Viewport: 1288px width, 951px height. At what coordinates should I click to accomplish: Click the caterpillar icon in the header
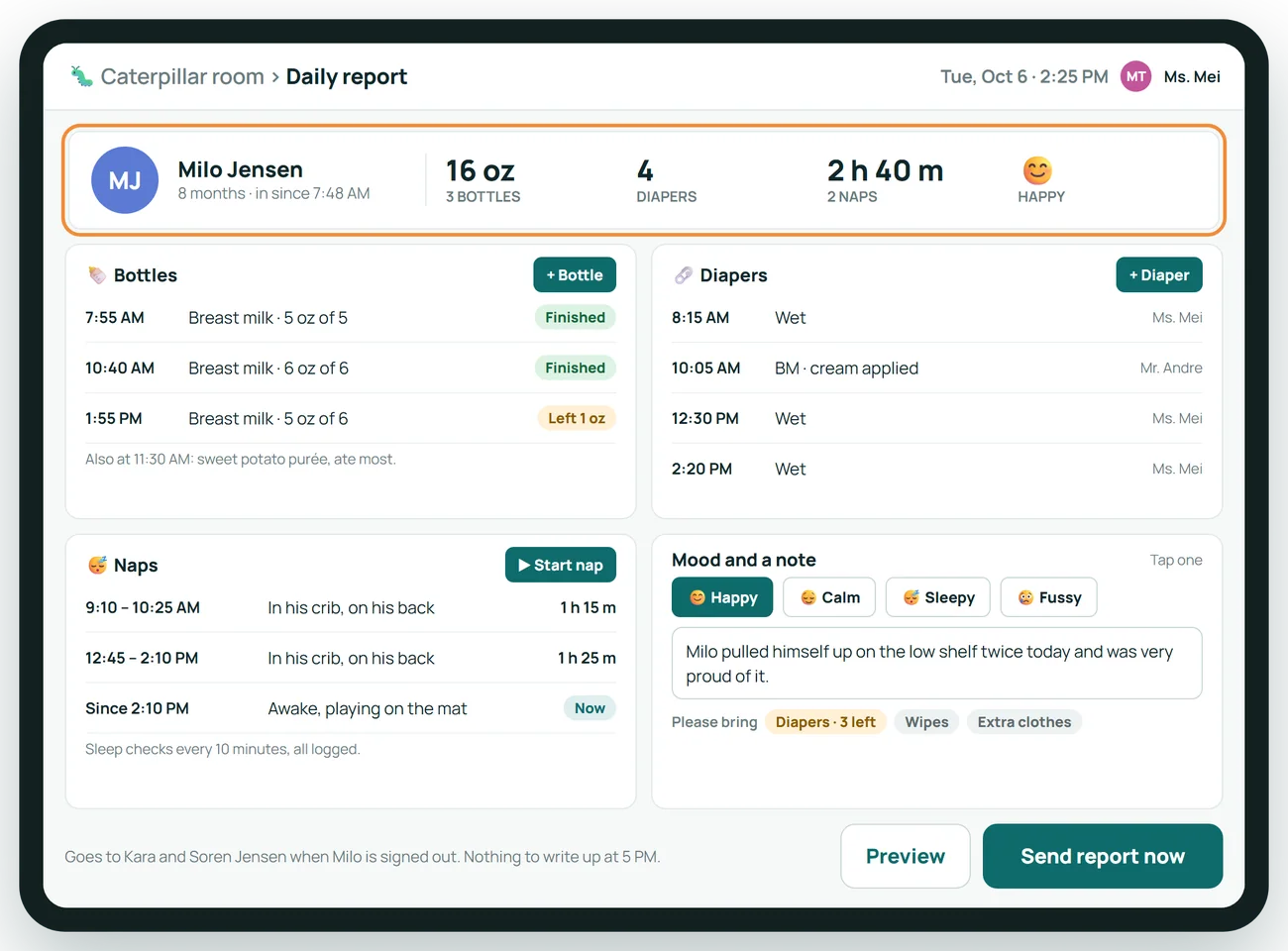coord(81,76)
